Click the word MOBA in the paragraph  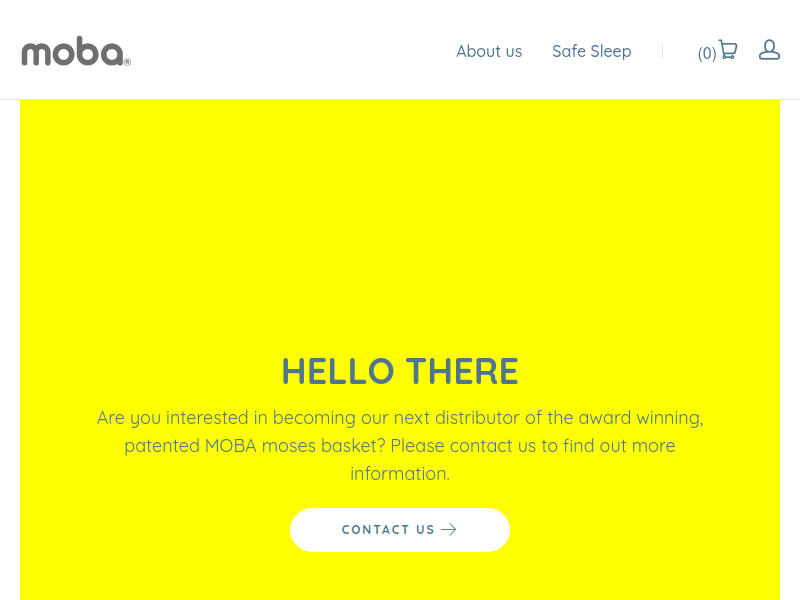click(x=231, y=446)
